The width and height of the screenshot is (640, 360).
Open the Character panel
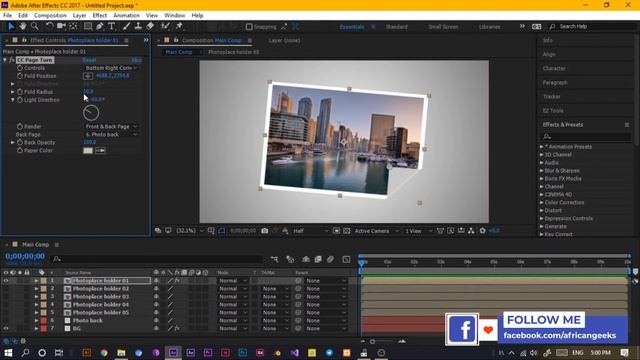tap(554, 69)
